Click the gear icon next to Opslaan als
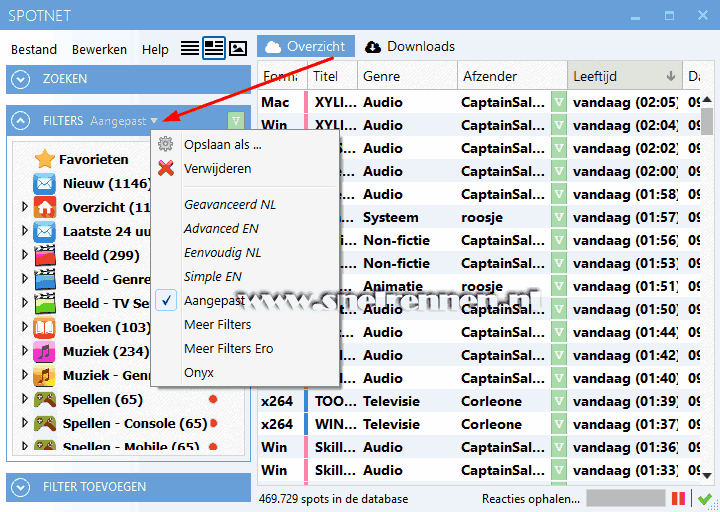 (166, 144)
